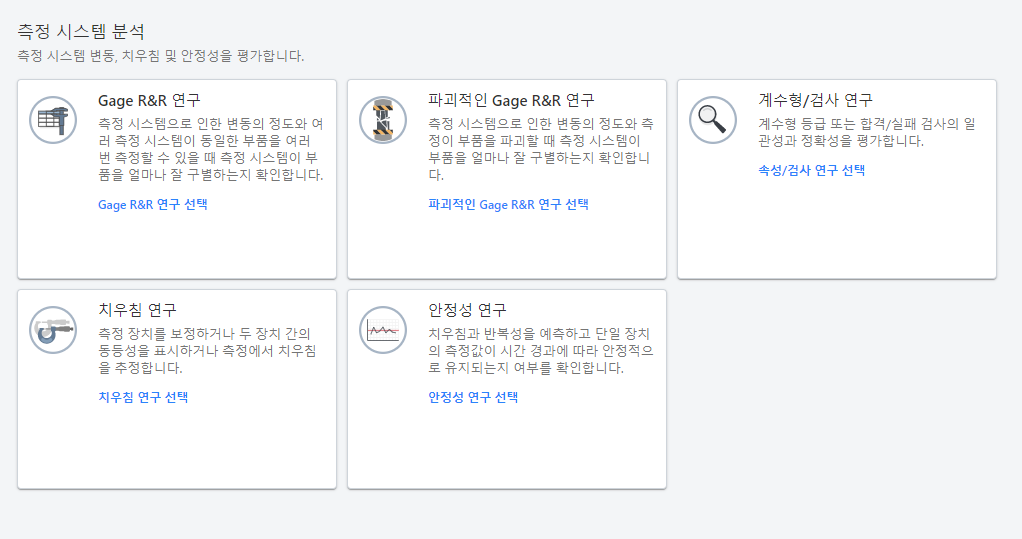Screen dimensions: 1022x539
Task: Click the subtitle text below 측정 시스템 분석
Action: (161, 56)
